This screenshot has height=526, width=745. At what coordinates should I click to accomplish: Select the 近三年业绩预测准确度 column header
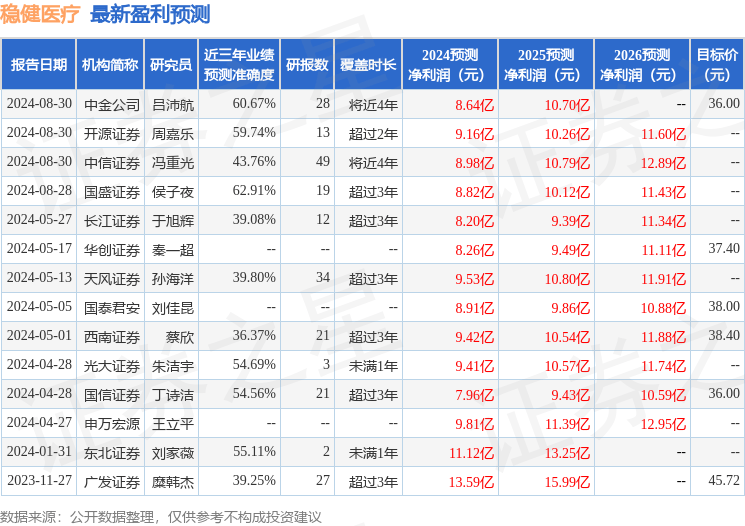[239, 64]
